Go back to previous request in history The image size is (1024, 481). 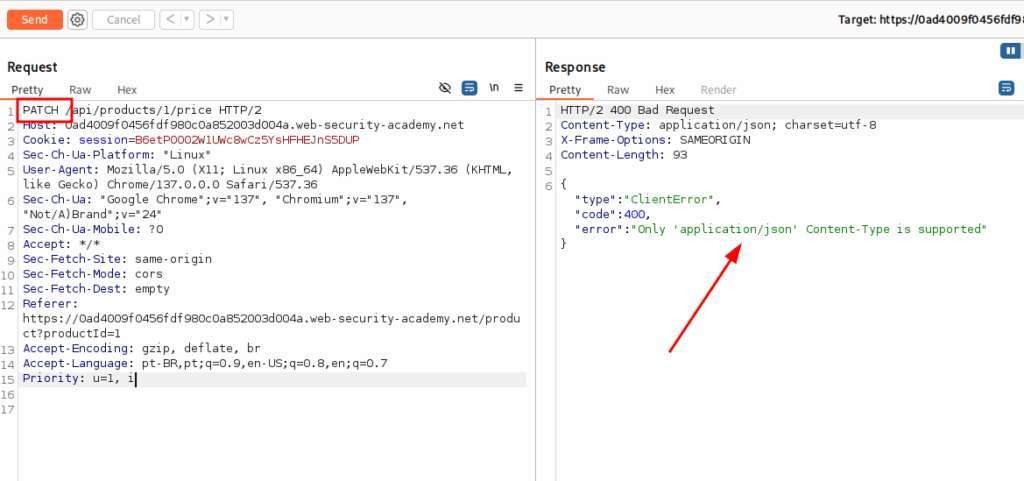(x=171, y=19)
